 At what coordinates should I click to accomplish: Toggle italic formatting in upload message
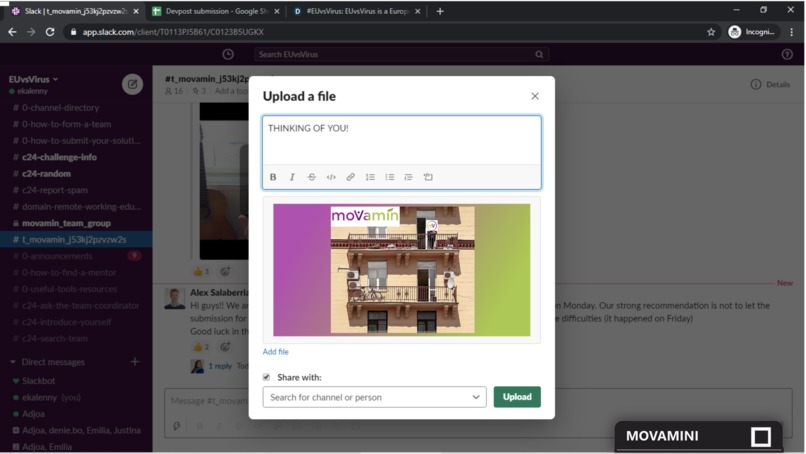292,177
